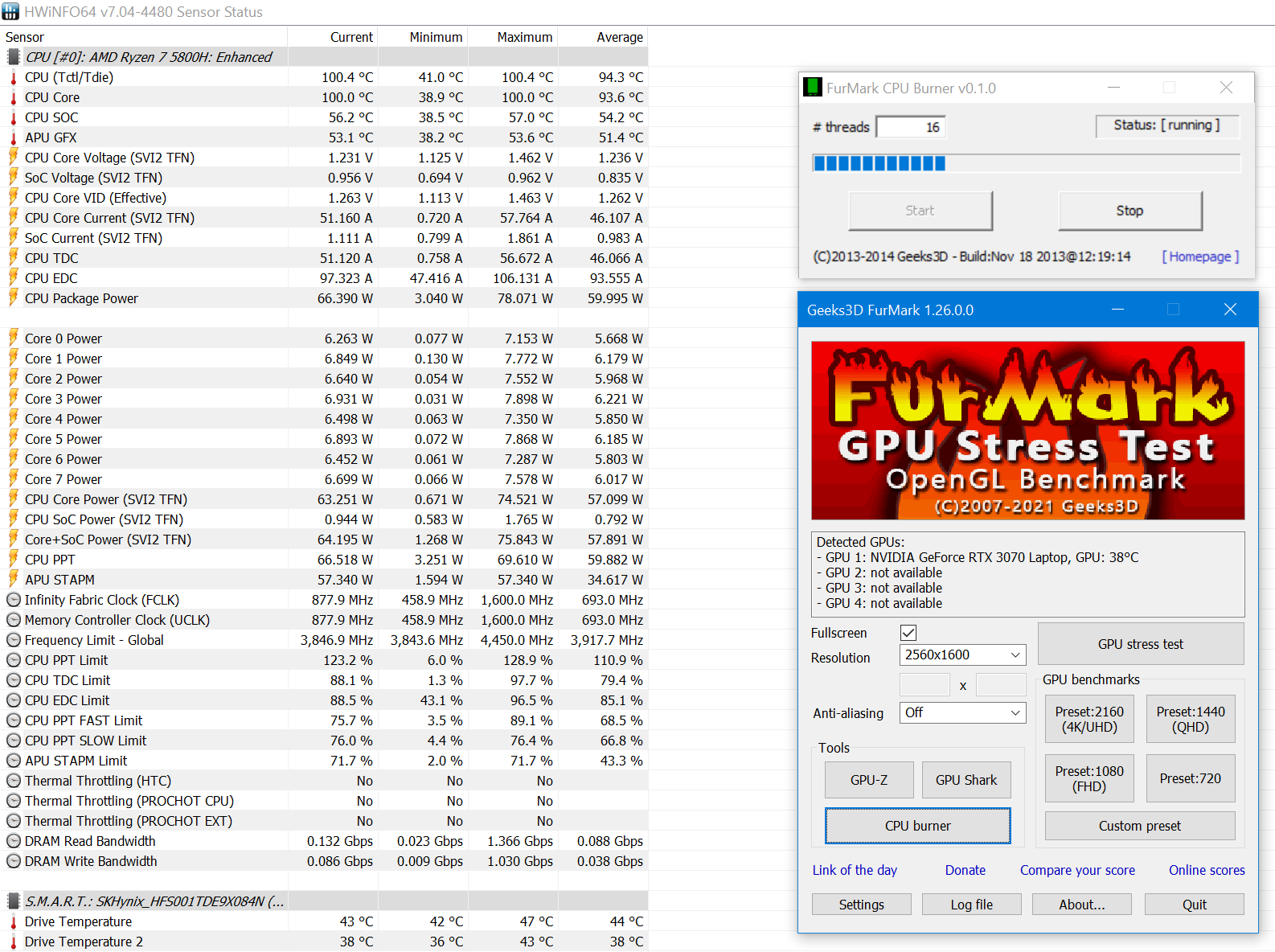Click the custom resolution height field
1275x952 pixels.
click(x=1001, y=685)
